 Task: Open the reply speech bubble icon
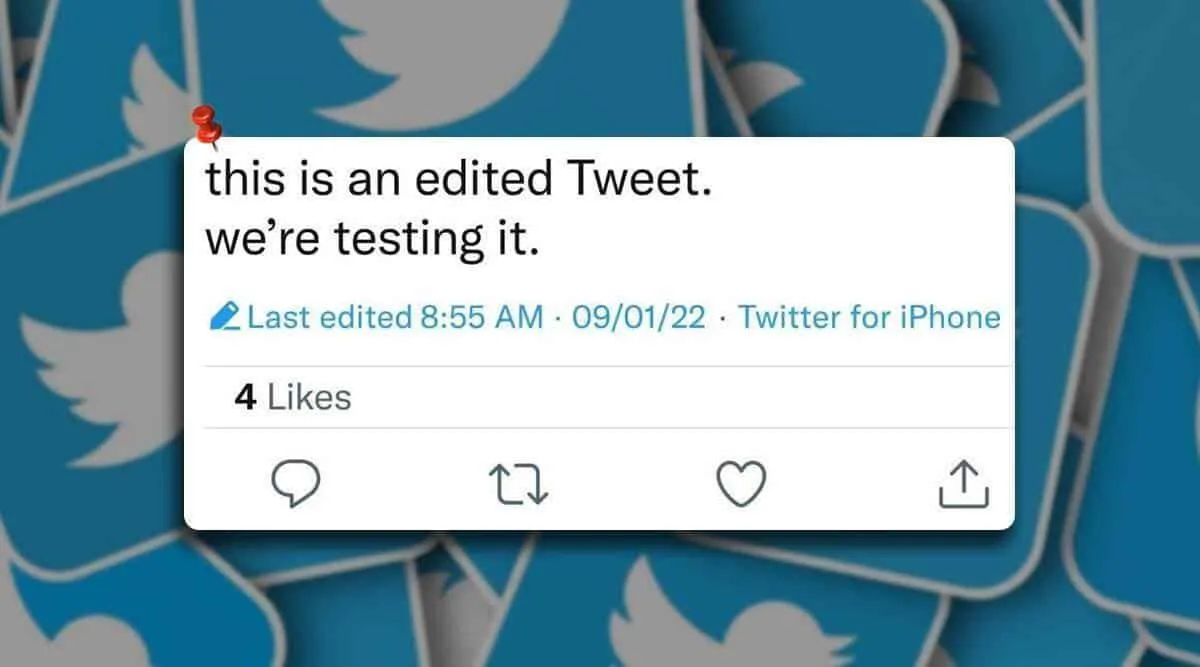[x=296, y=484]
